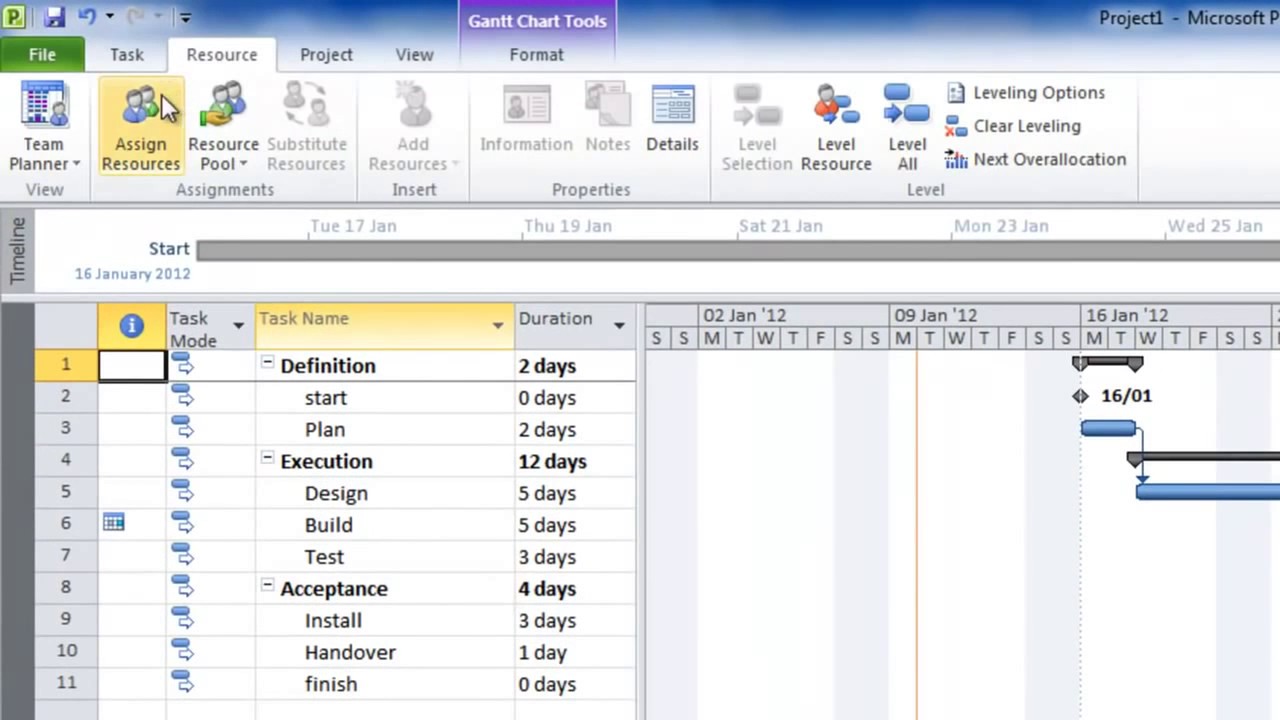Viewport: 1280px width, 720px height.
Task: Select the "Plan" task name cell
Action: pyautogui.click(x=385, y=430)
